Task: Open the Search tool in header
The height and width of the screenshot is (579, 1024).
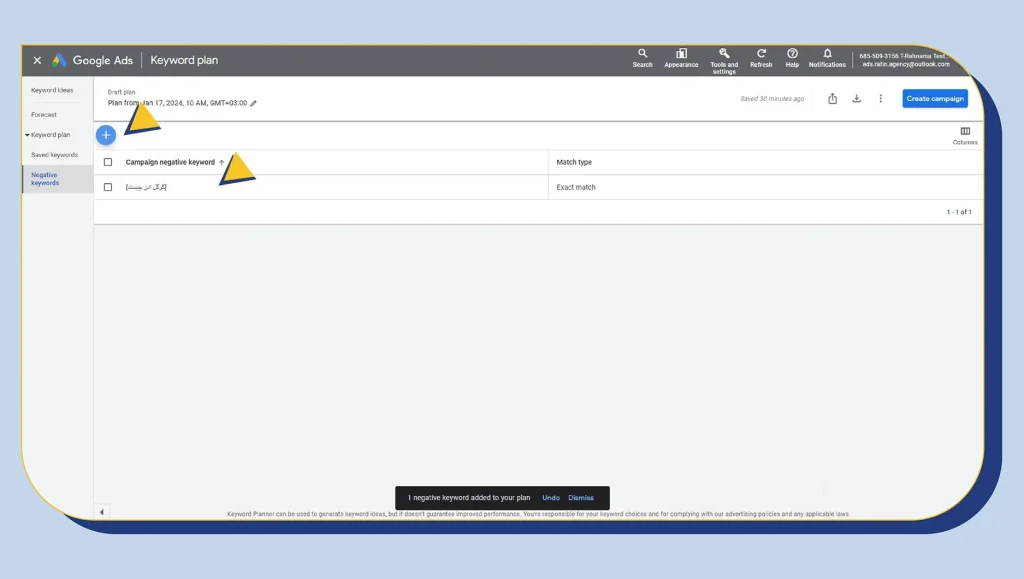Action: pos(643,58)
